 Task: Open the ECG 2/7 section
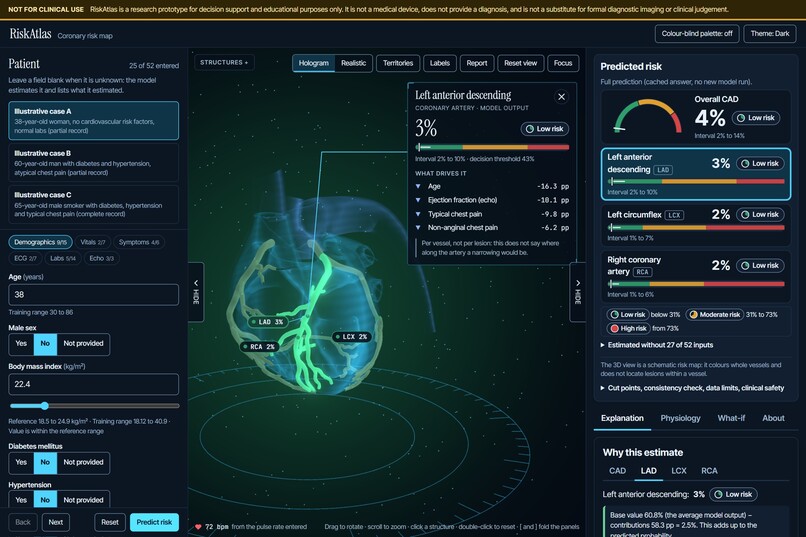point(25,258)
